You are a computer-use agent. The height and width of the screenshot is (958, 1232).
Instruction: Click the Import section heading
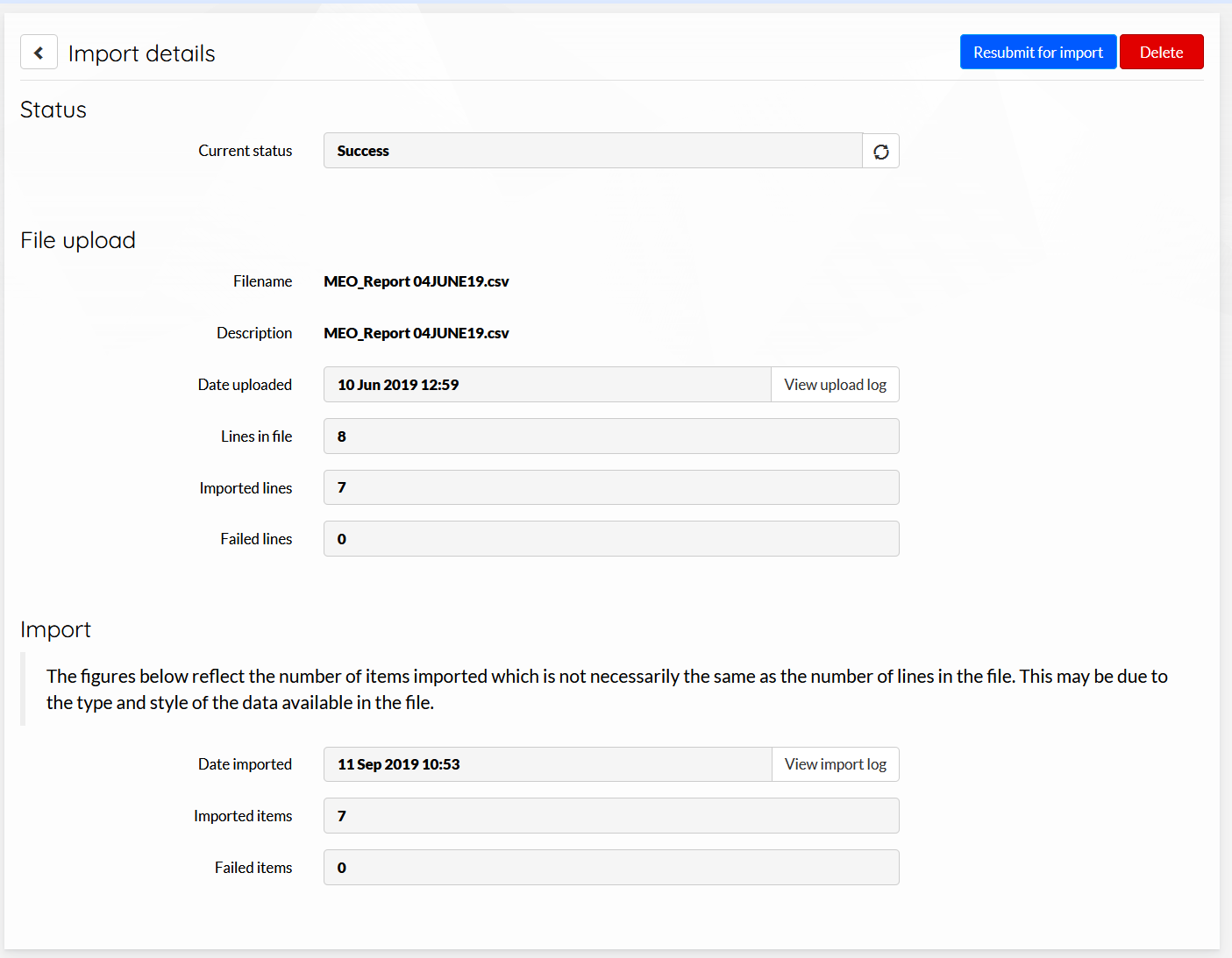click(55, 629)
